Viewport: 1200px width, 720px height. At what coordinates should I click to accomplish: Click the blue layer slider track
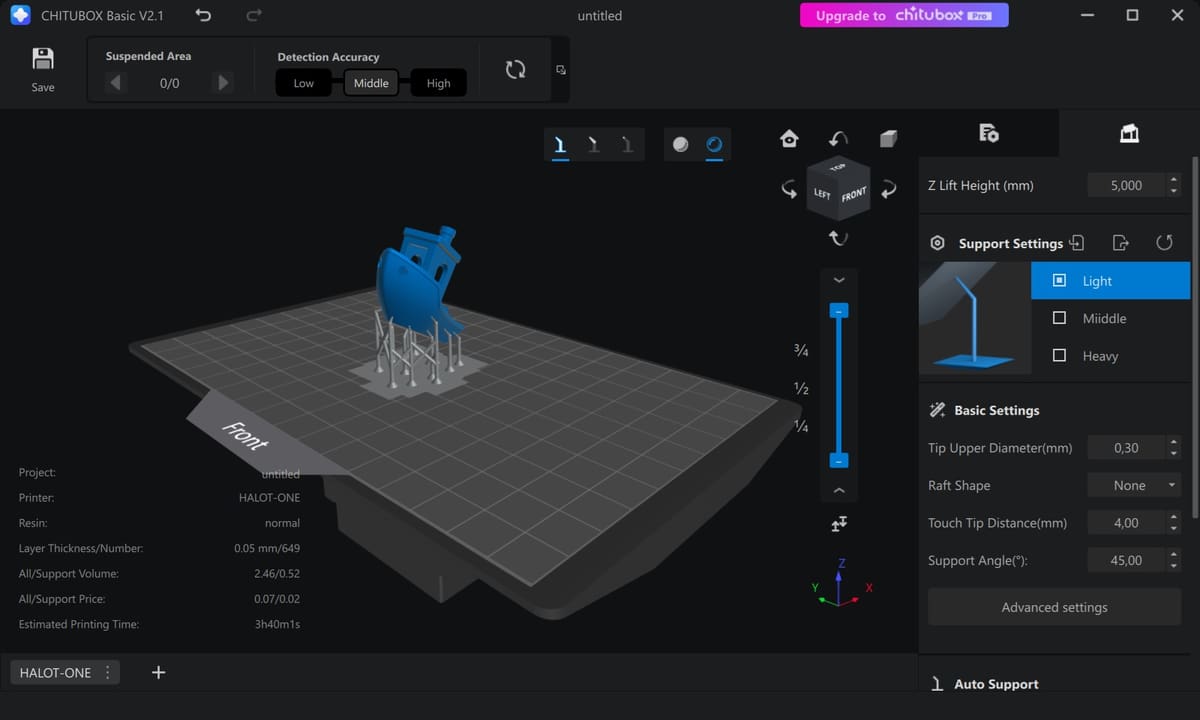840,385
